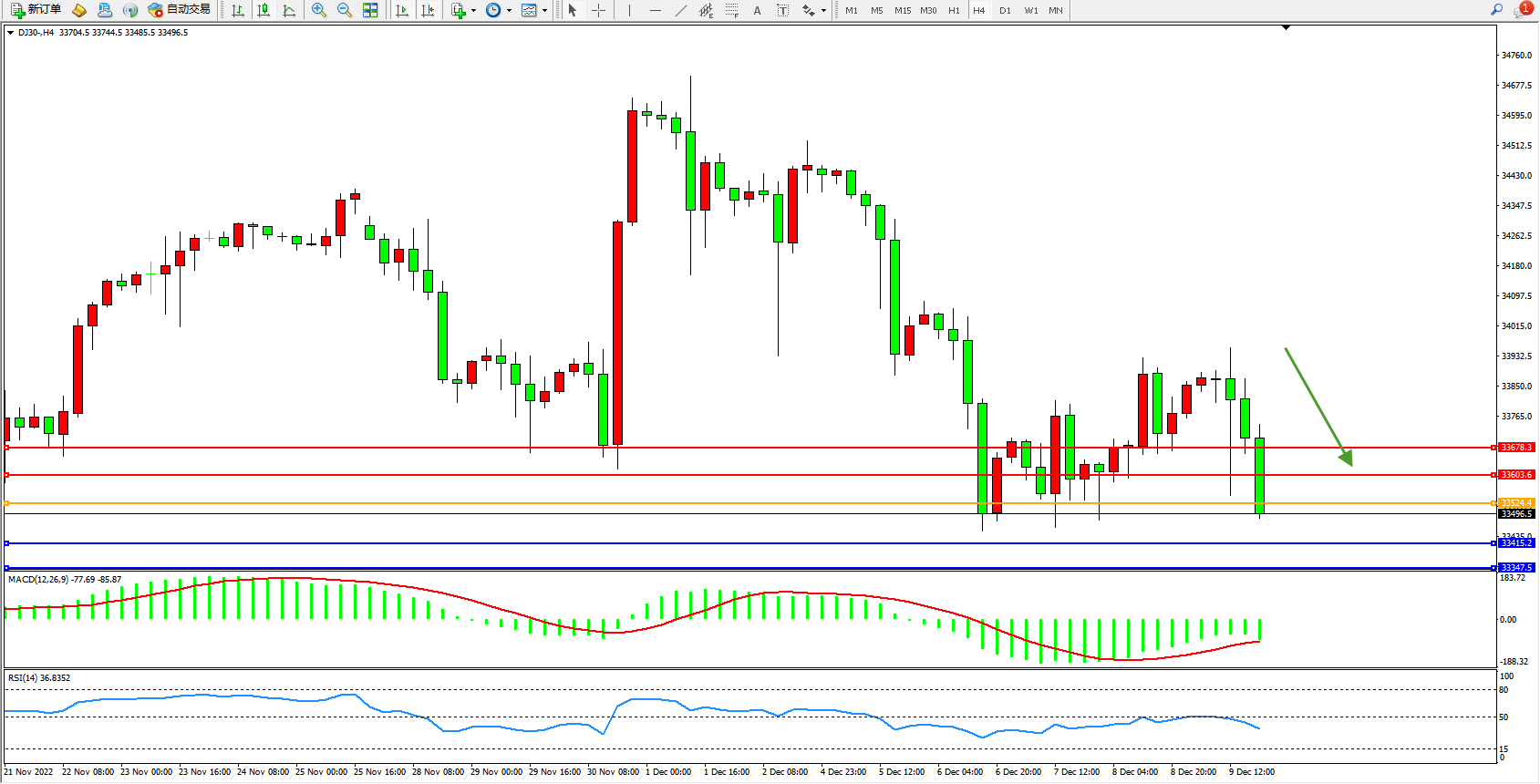Tile chart windows icon

(x=370, y=10)
